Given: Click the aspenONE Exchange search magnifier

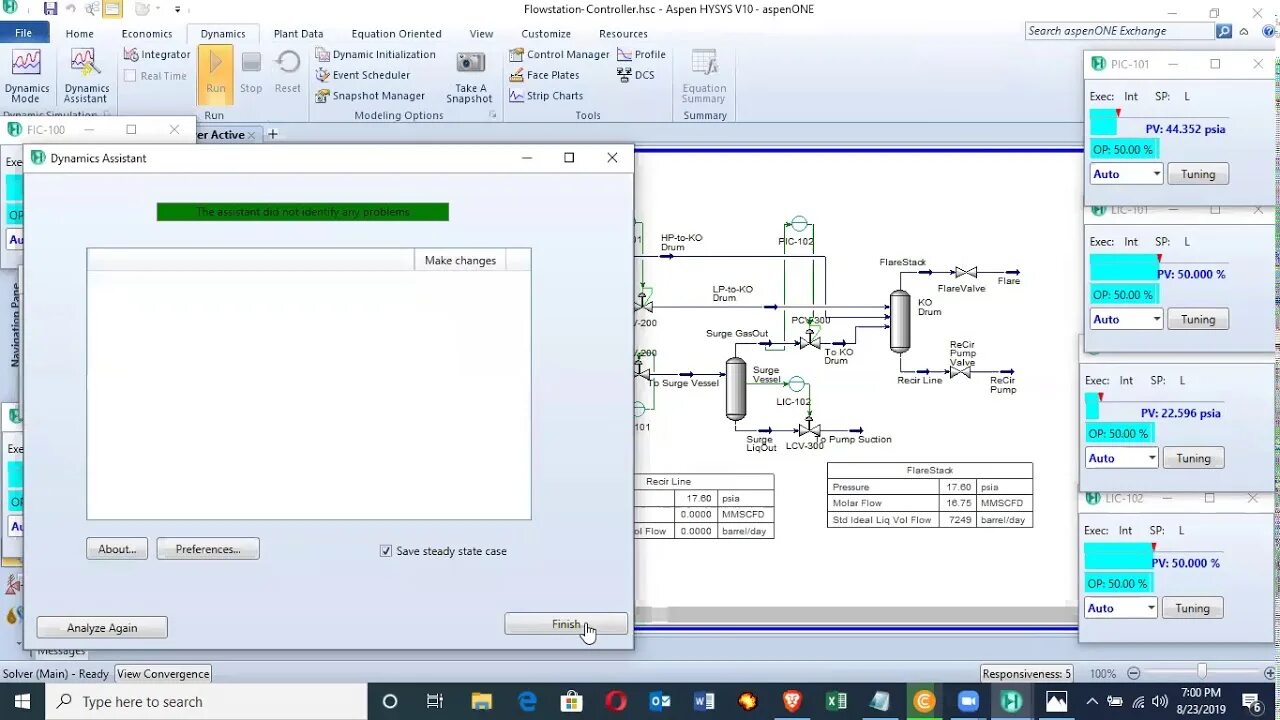Looking at the screenshot, I should tap(1224, 31).
